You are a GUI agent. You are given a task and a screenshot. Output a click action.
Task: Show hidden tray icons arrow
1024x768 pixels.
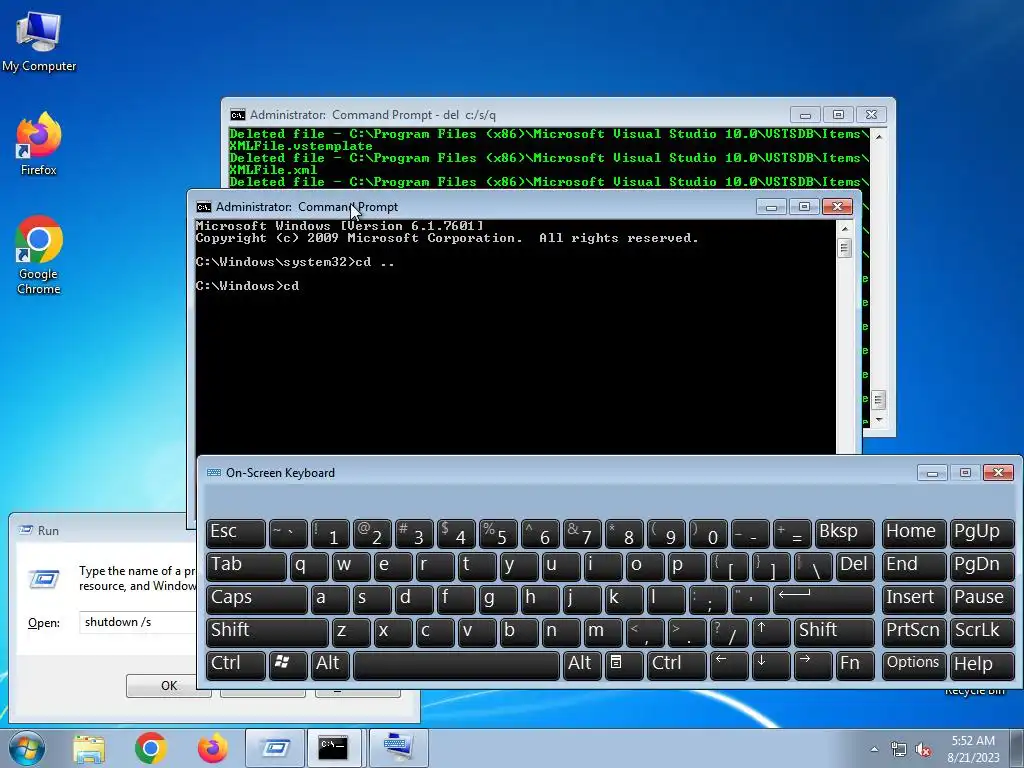point(874,749)
